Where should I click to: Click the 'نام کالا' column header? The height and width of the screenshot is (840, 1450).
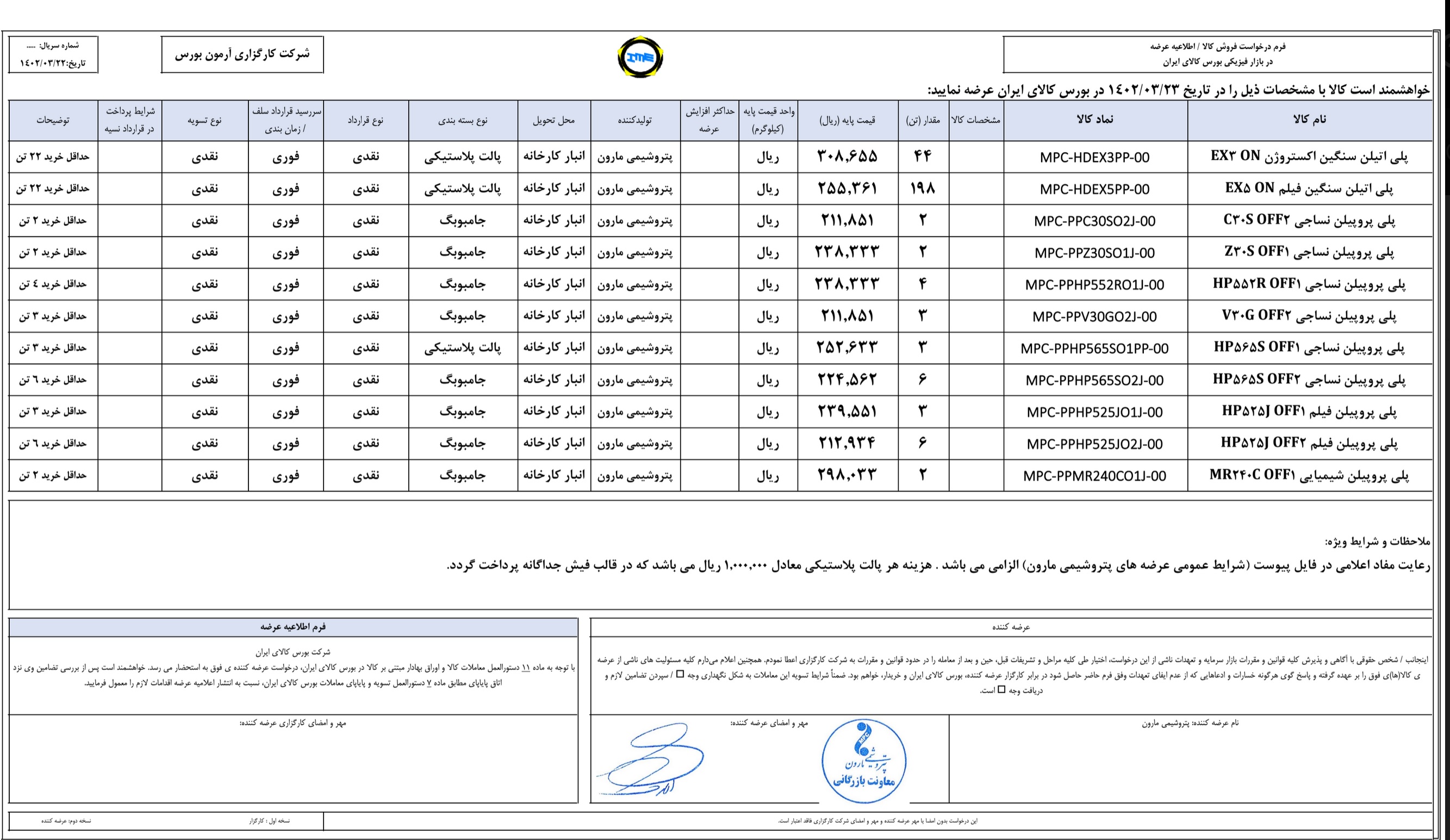(1310, 120)
